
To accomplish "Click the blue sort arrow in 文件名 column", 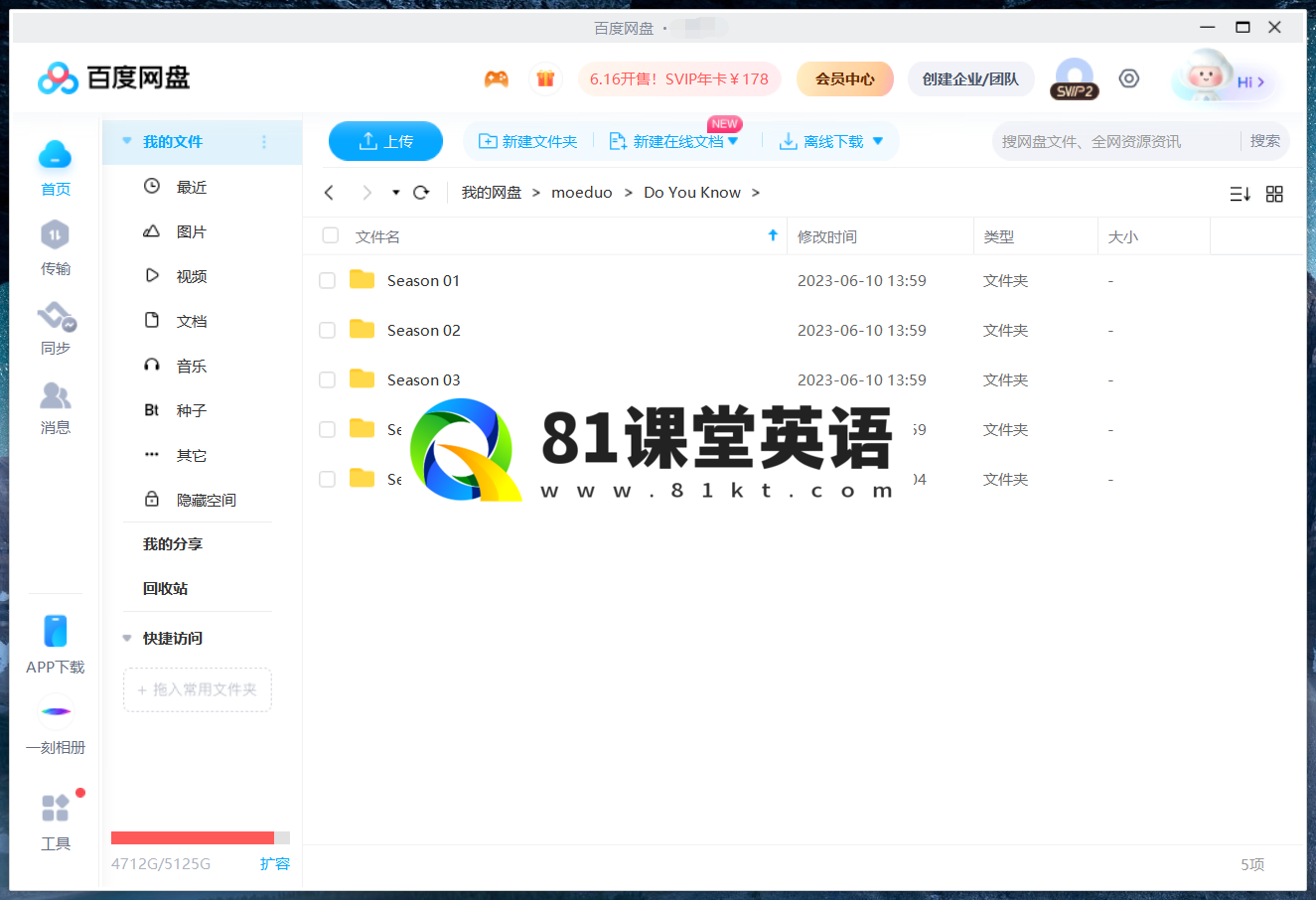I will [773, 235].
